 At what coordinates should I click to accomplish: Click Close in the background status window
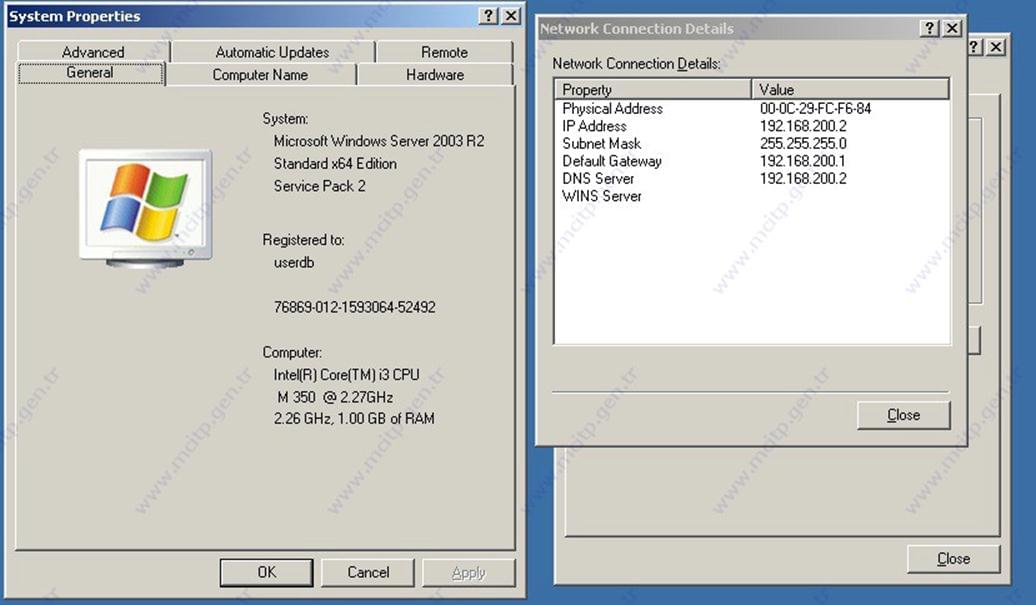[x=953, y=559]
